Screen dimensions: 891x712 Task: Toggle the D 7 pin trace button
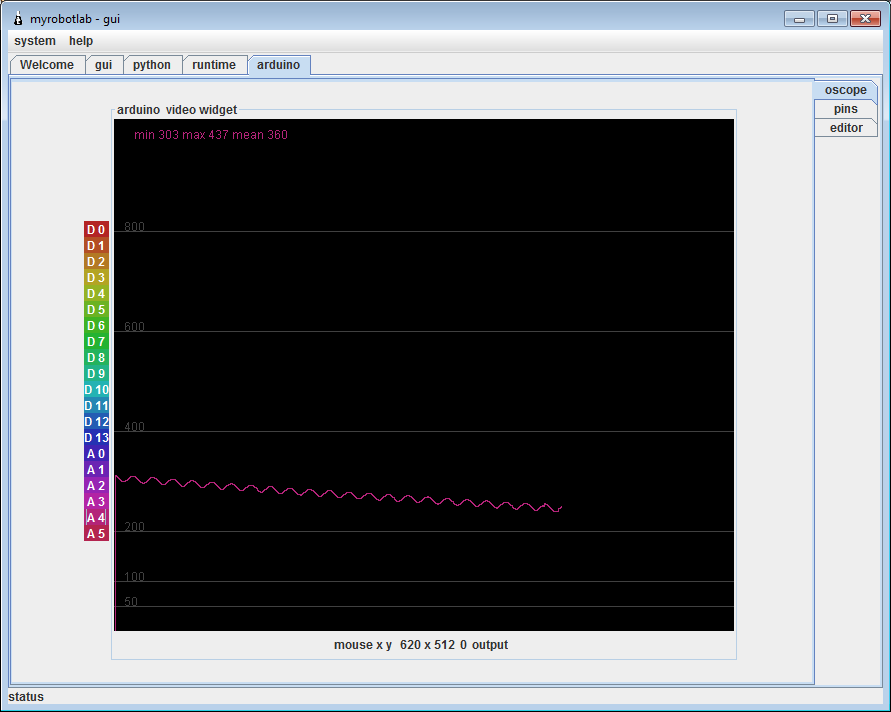[x=96, y=342]
